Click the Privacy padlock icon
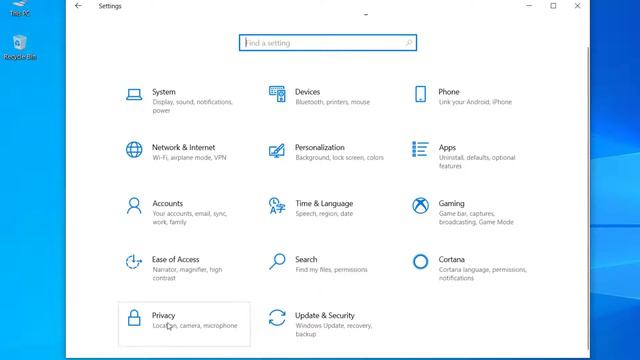640x360 pixels. point(134,318)
